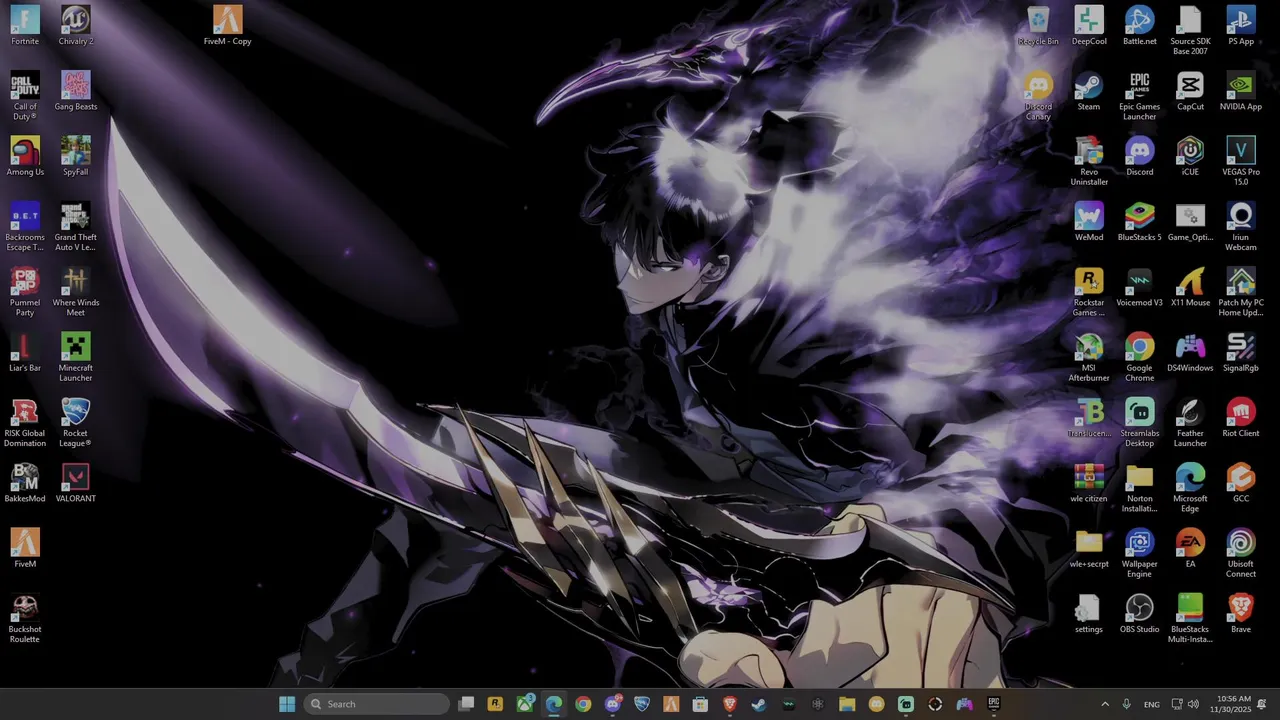
Task: Select the Iriun Webcam icon
Action: 1241,227
